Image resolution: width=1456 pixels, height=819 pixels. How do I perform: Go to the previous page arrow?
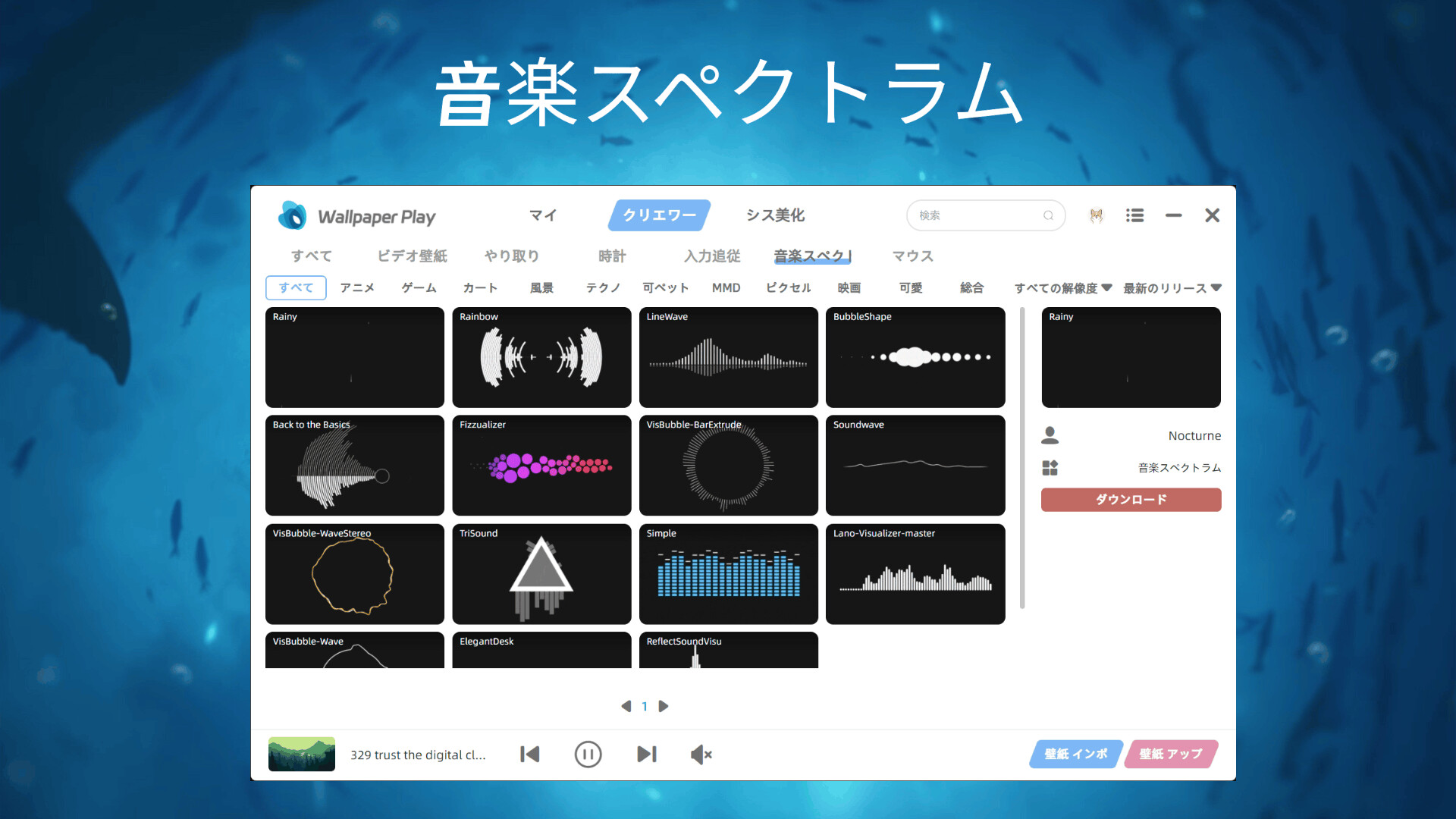click(626, 706)
